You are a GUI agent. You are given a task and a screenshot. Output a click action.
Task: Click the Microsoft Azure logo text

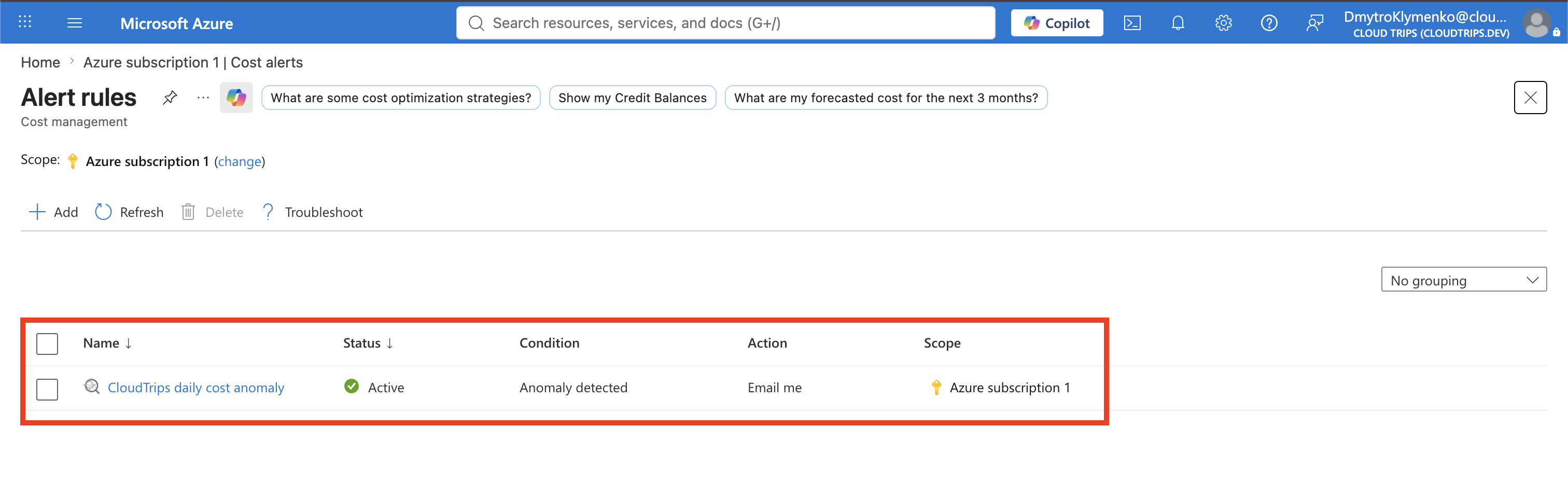click(176, 23)
